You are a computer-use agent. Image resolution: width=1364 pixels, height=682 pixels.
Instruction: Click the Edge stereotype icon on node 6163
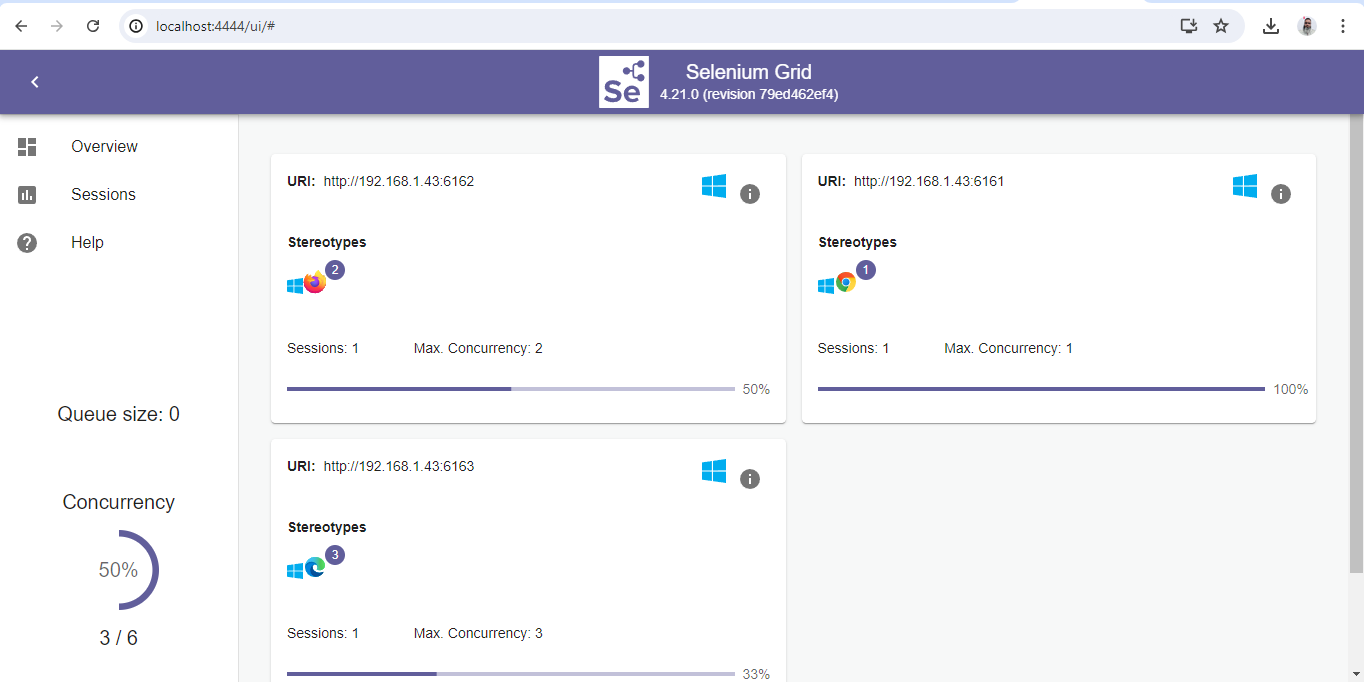pos(316,566)
